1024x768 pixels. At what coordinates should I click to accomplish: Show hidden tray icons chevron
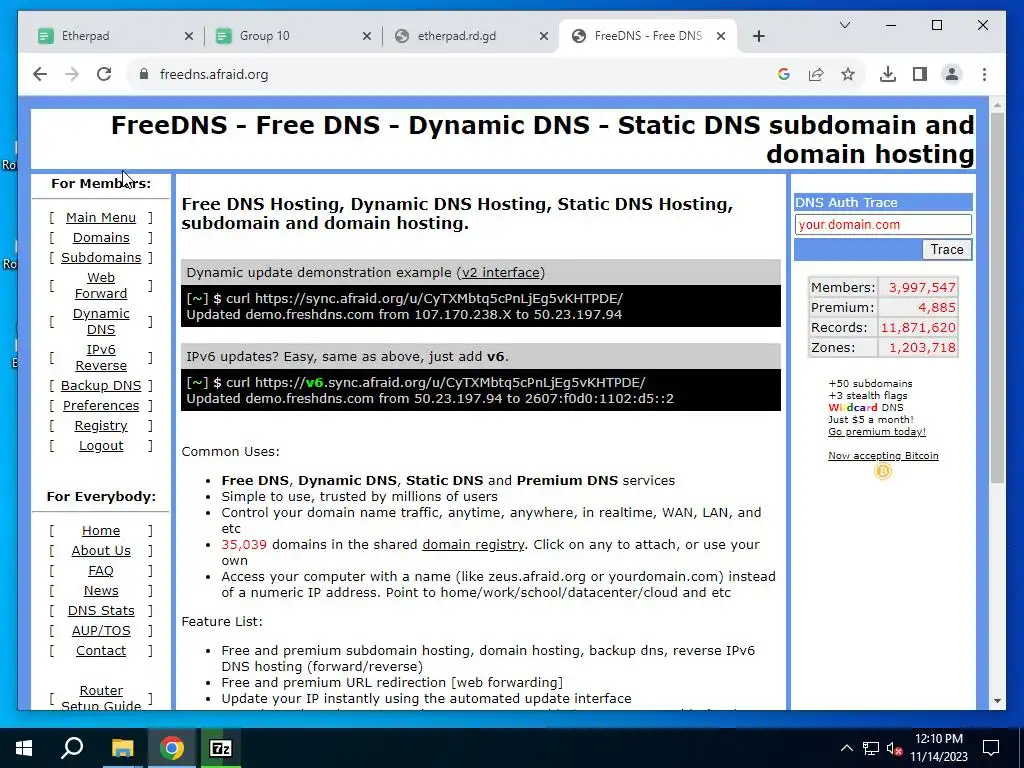coord(846,748)
